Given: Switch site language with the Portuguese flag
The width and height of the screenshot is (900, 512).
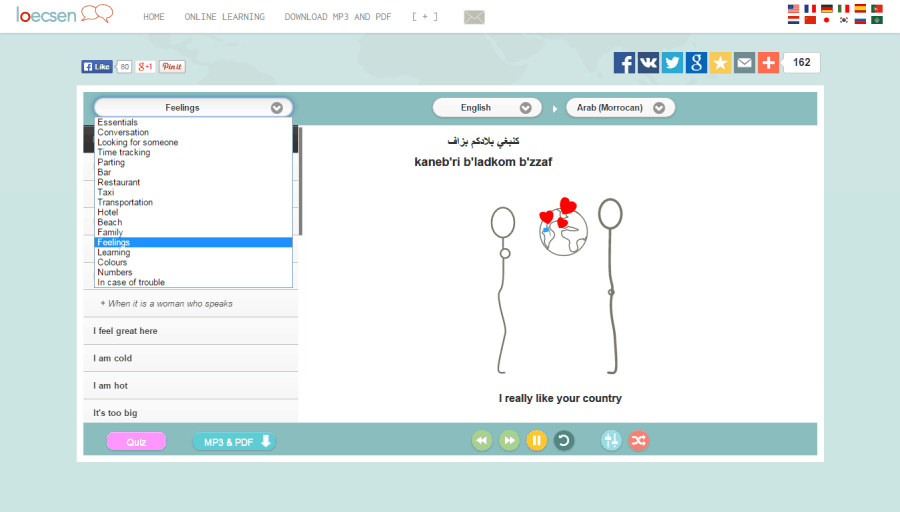Looking at the screenshot, I should [x=876, y=9].
